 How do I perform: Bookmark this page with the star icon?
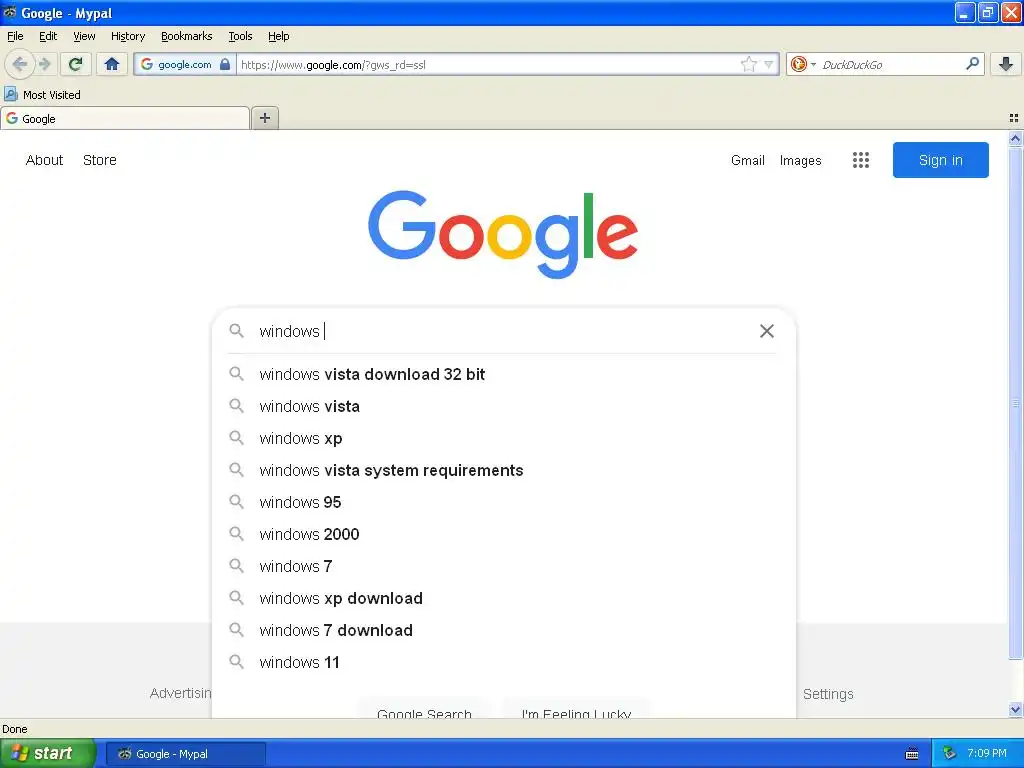pos(748,64)
